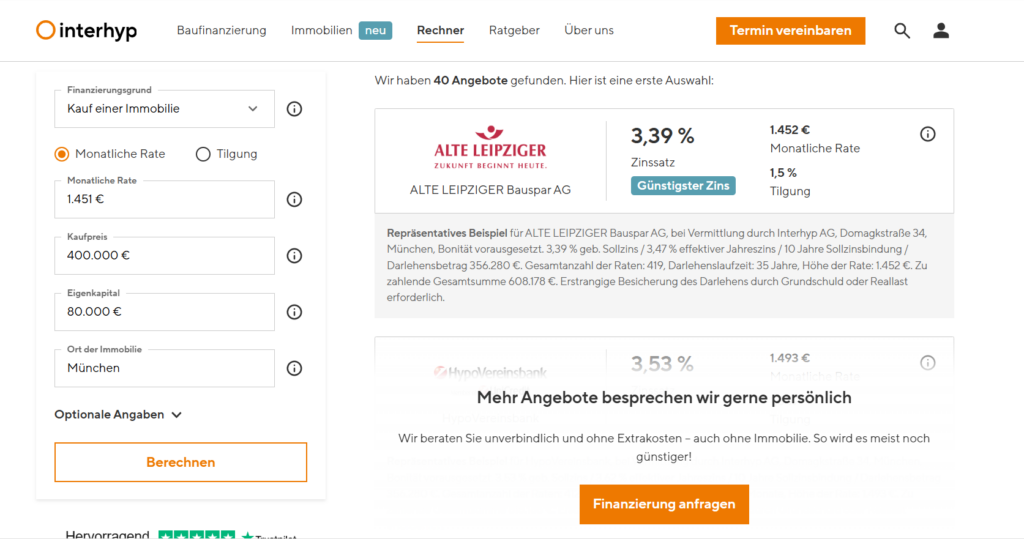Click the Berechnen button
This screenshot has height=539, width=1024.
point(180,462)
